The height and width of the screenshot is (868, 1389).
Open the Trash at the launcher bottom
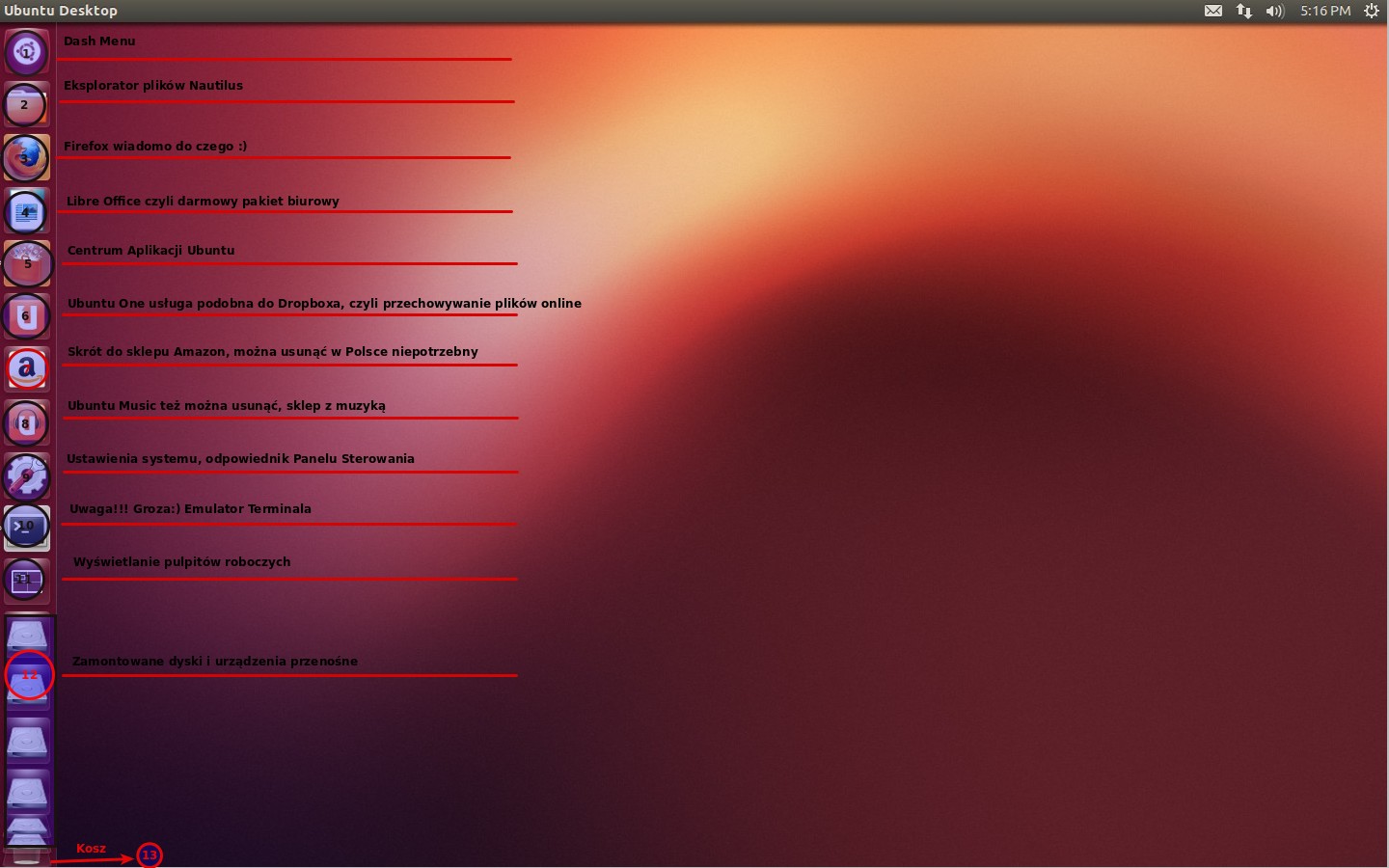(x=26, y=855)
